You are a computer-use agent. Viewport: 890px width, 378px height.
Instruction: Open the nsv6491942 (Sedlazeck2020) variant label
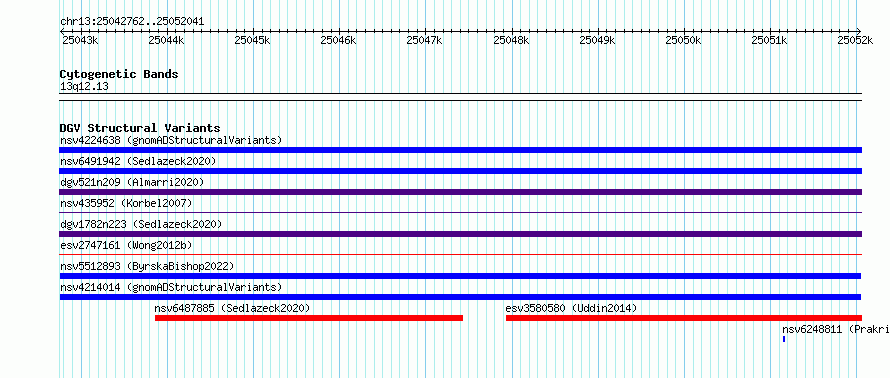[x=138, y=161]
